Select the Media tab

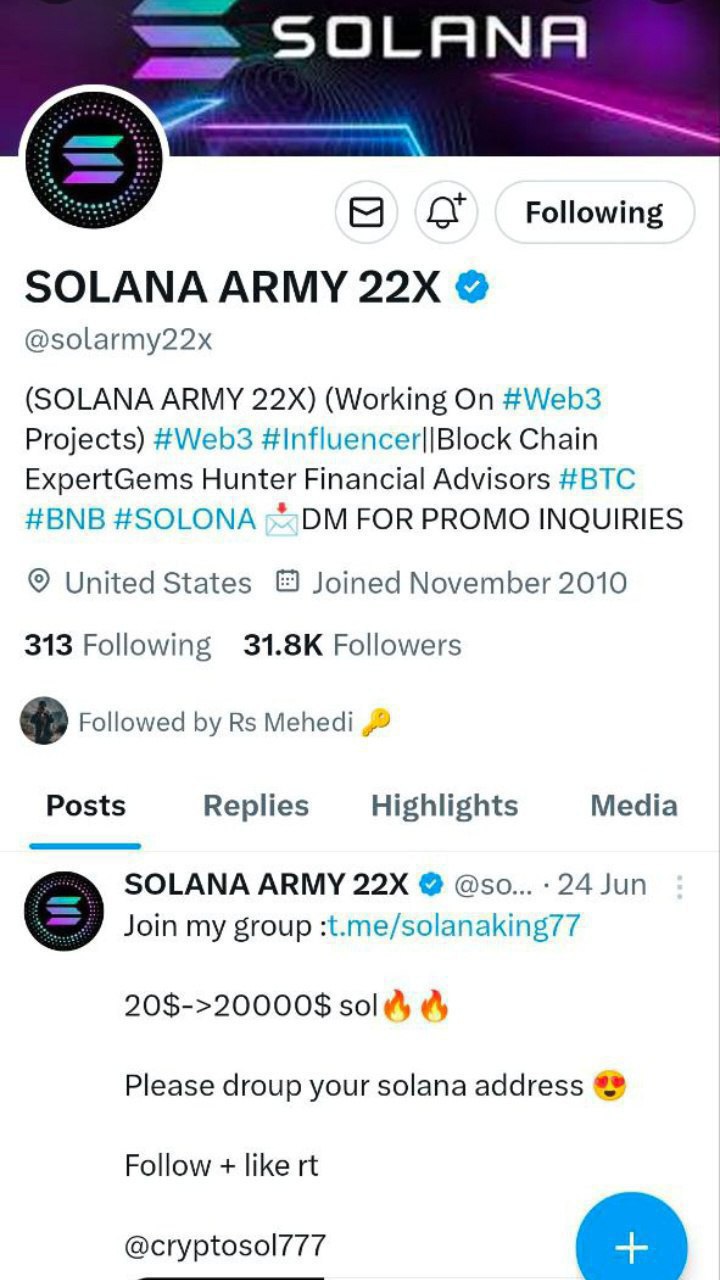point(634,806)
